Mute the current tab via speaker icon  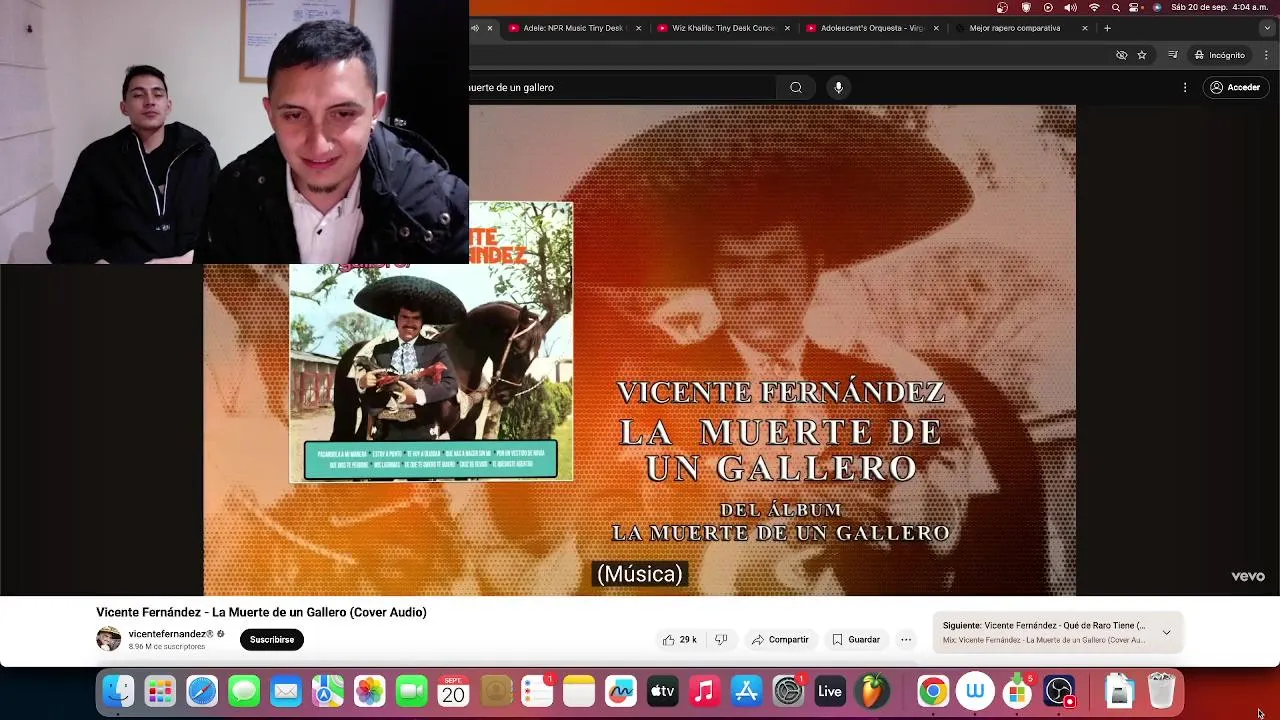coord(477,28)
